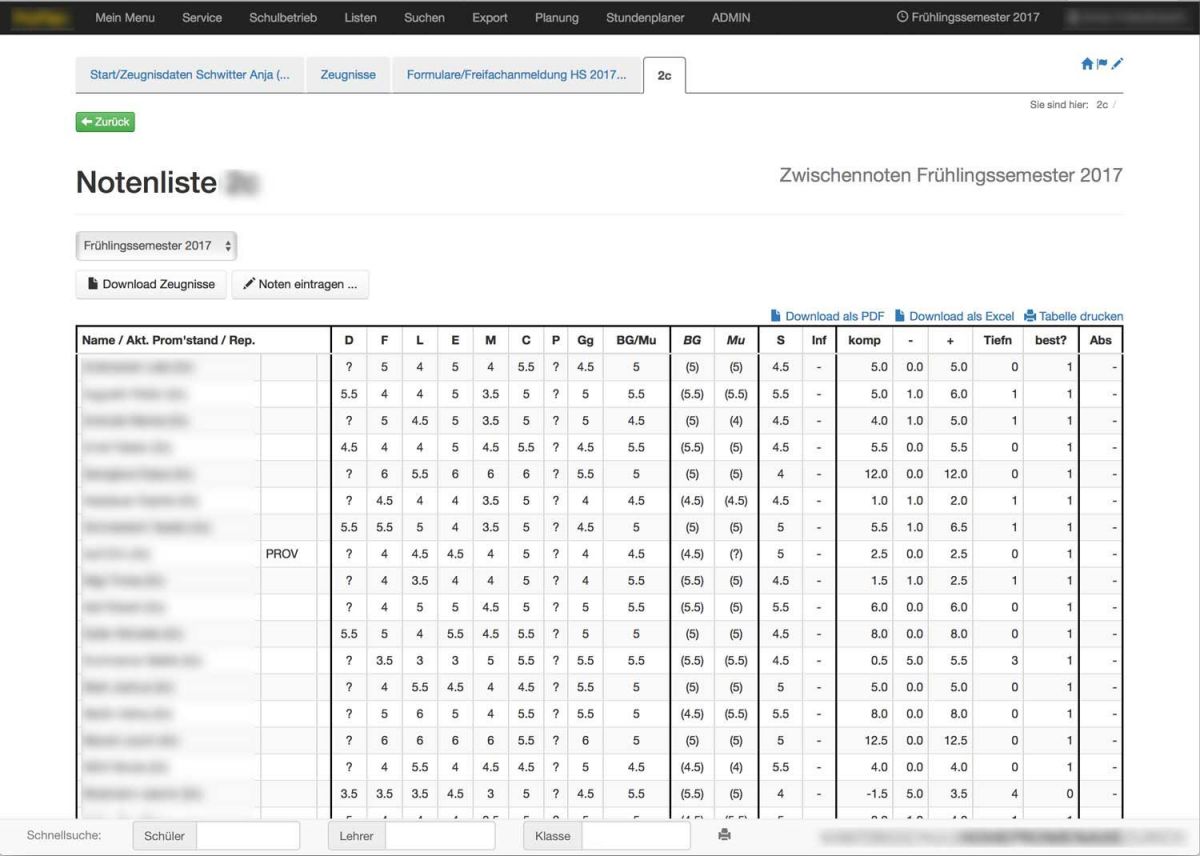Click the Download Zeugnisse button
This screenshot has width=1200, height=856.
coord(151,284)
